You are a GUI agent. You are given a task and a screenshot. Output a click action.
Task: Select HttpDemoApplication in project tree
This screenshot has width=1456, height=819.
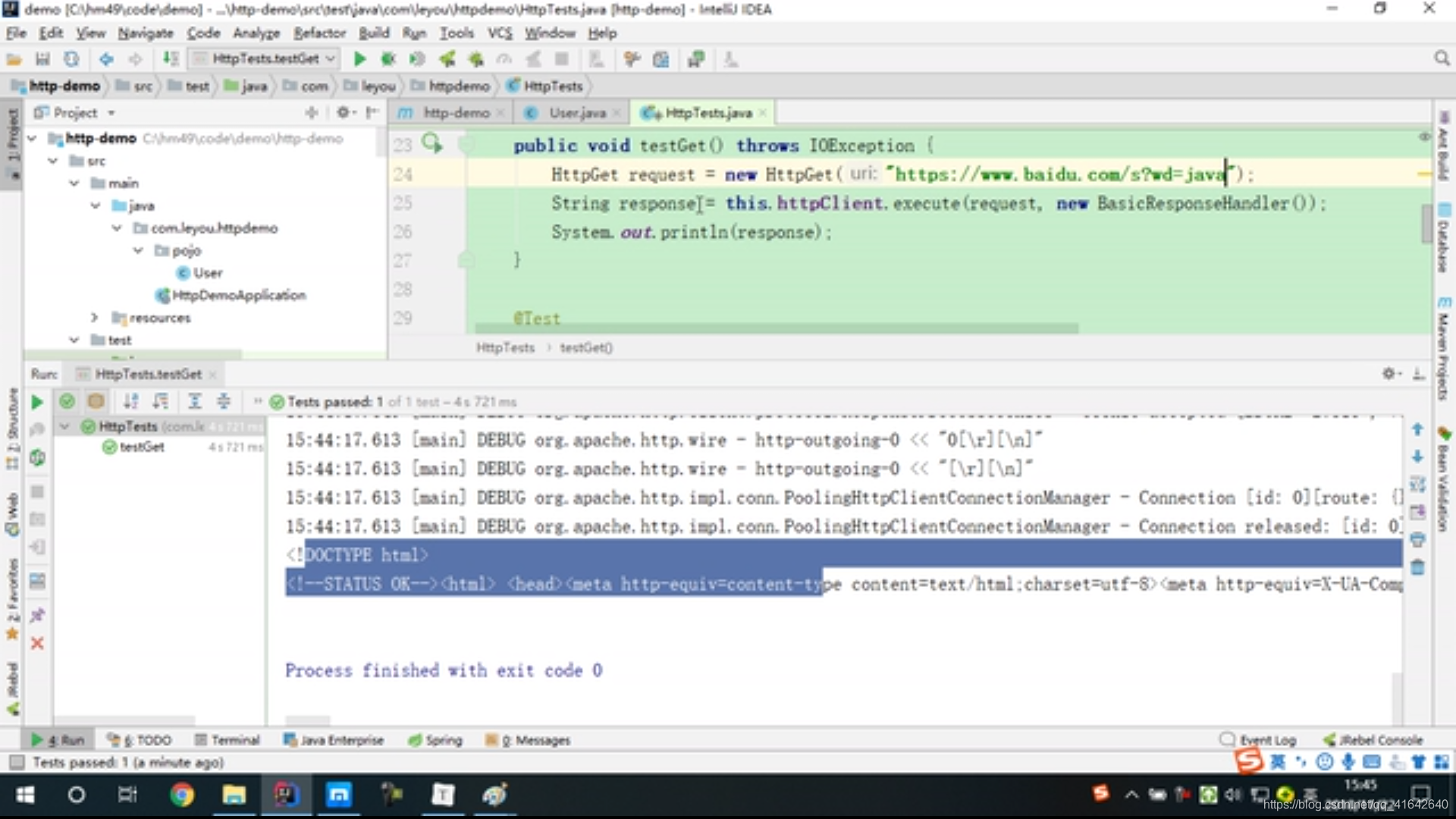tap(231, 295)
